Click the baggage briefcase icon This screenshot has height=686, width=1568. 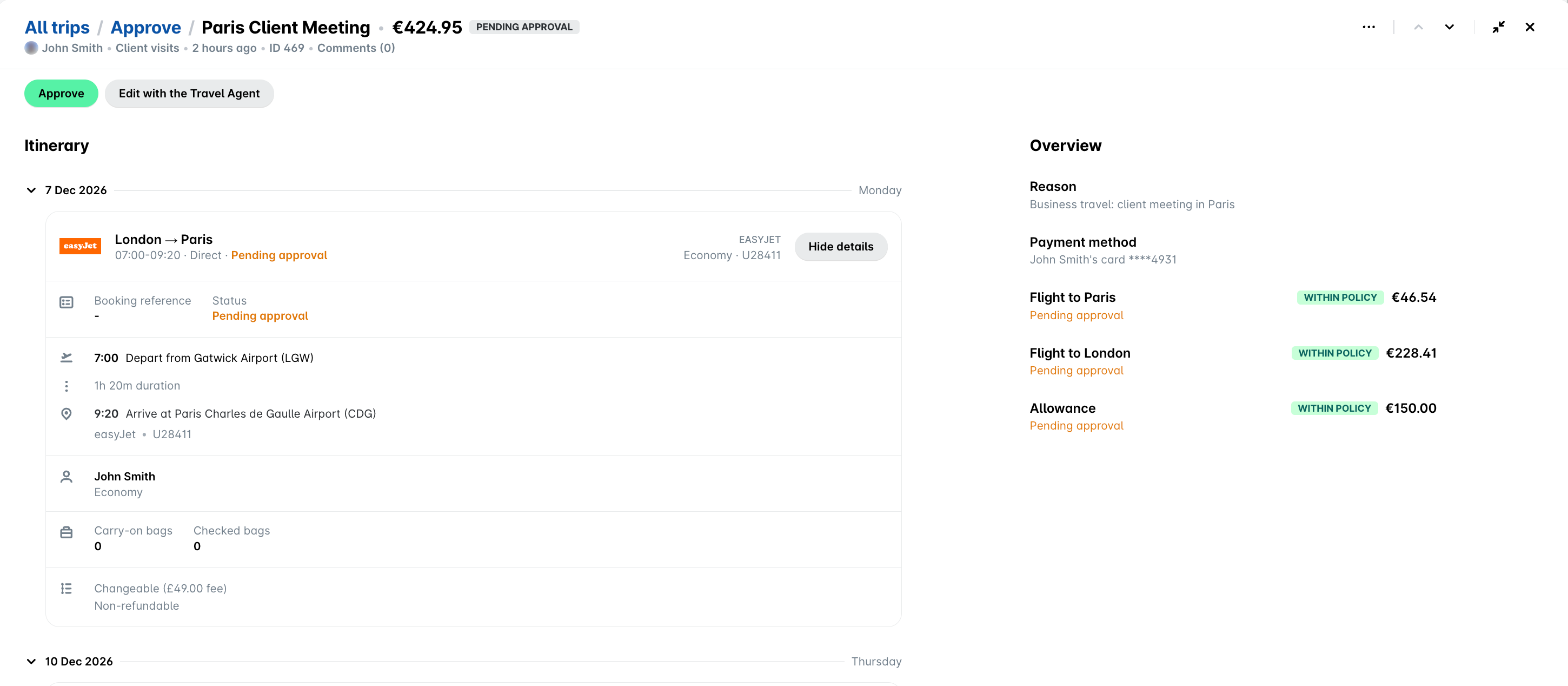[67, 533]
